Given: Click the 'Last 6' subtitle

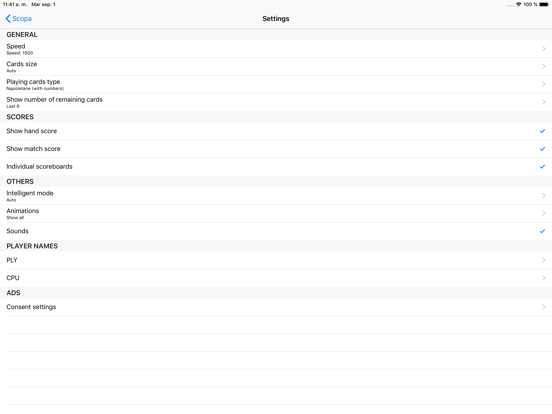Looking at the screenshot, I should (13, 106).
